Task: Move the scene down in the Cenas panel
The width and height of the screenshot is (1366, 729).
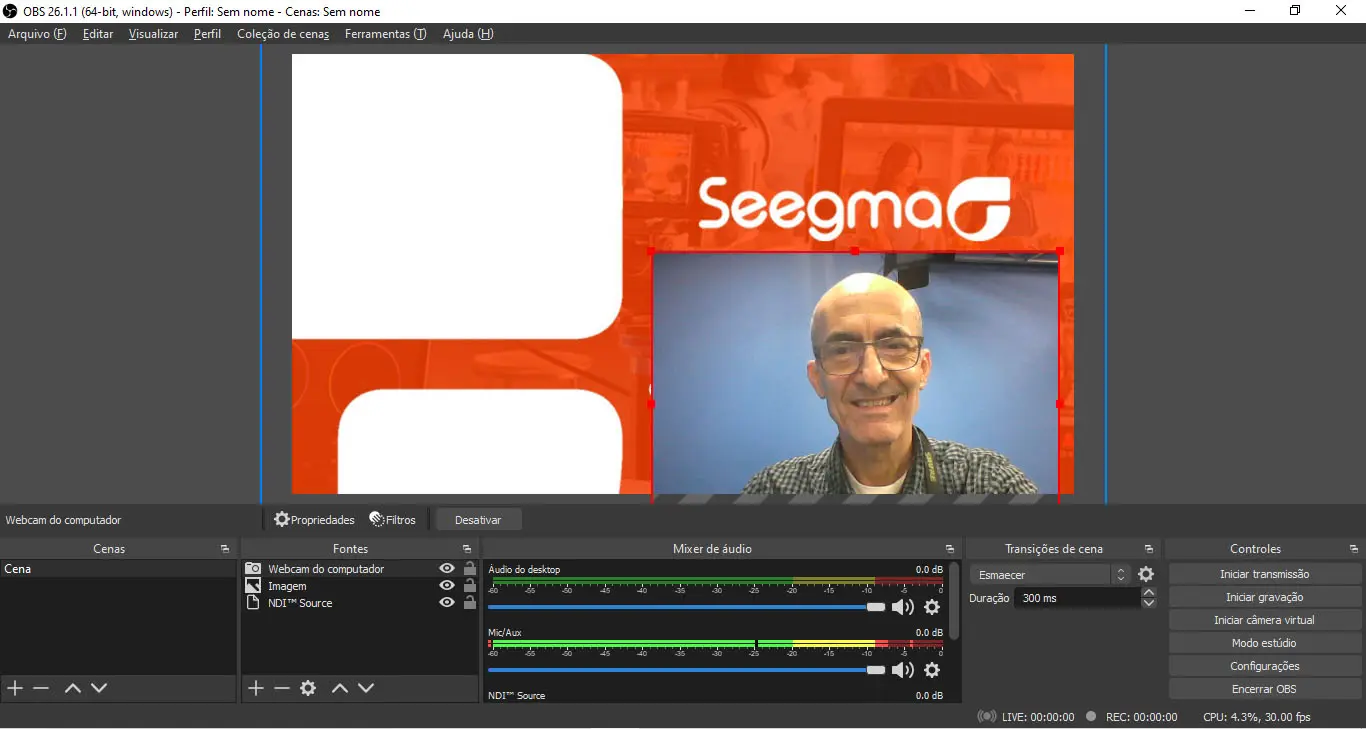Action: pos(99,688)
